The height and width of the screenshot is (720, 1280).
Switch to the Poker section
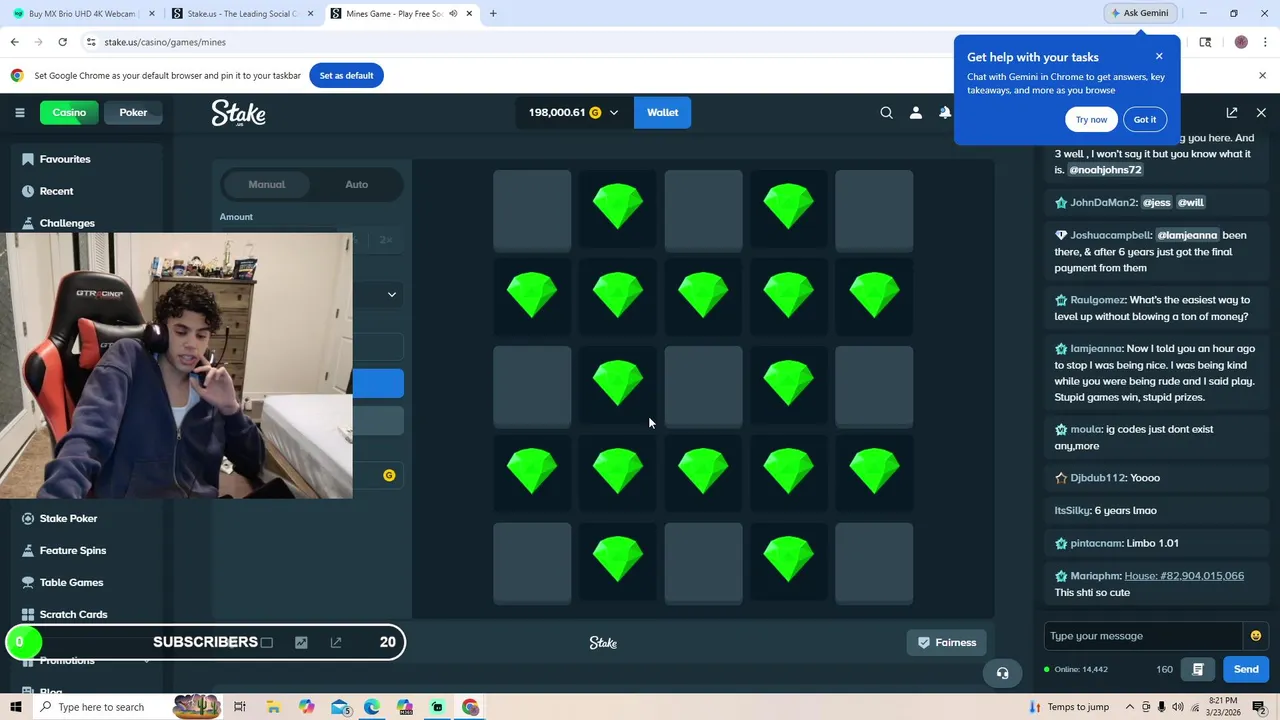coord(133,113)
